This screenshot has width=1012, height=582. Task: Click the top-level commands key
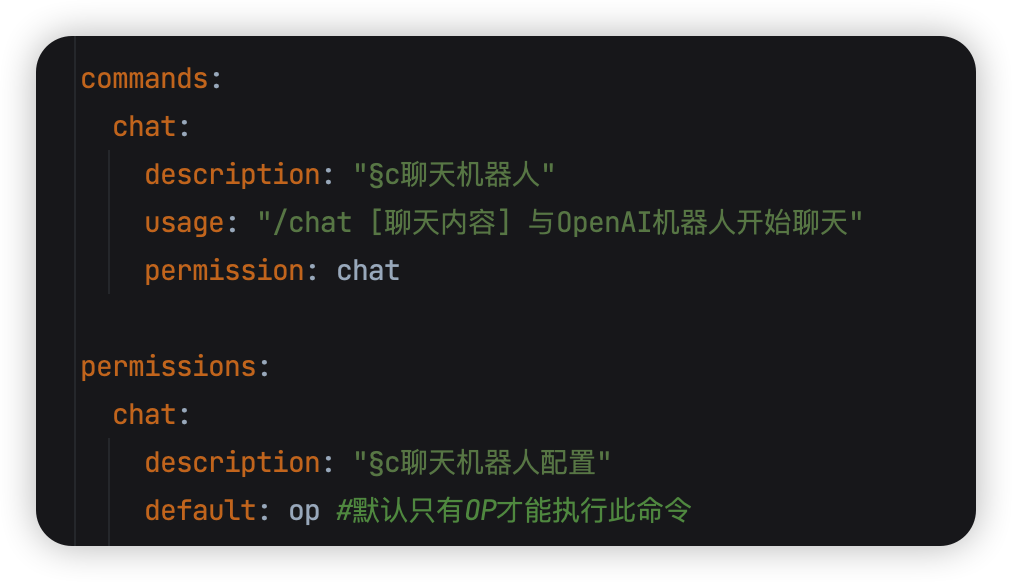tap(145, 79)
